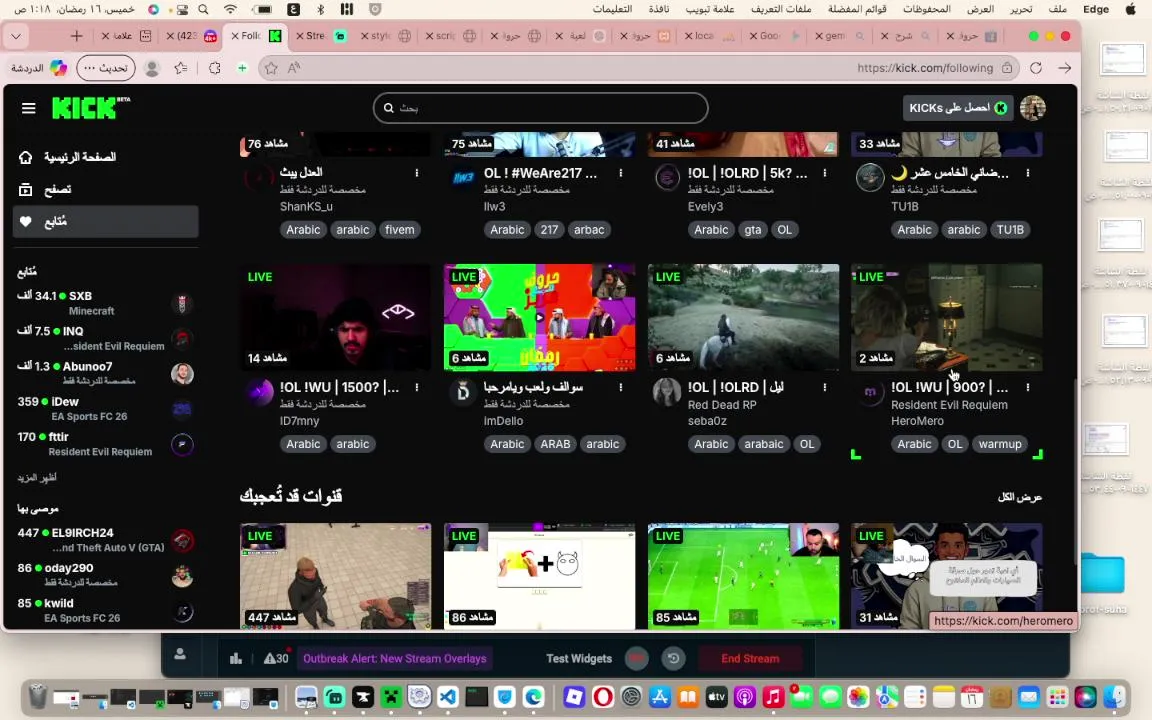Click the browse icon in Kick sidebar
The height and width of the screenshot is (720, 1152).
click(26, 190)
